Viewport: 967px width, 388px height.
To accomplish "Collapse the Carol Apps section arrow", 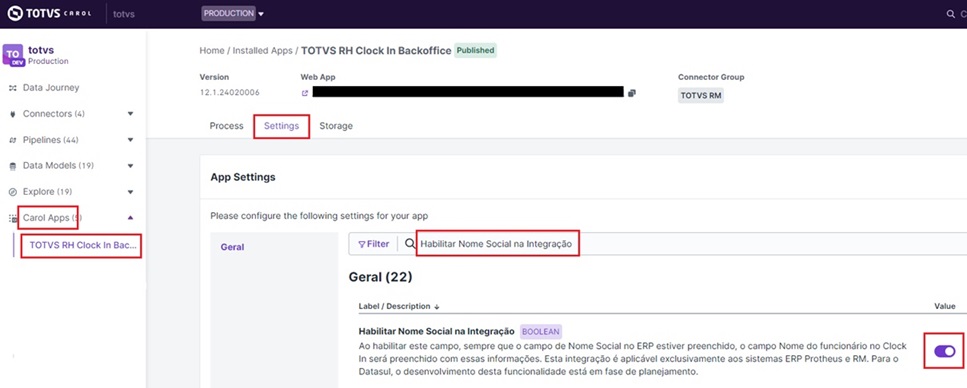I will click(x=130, y=218).
